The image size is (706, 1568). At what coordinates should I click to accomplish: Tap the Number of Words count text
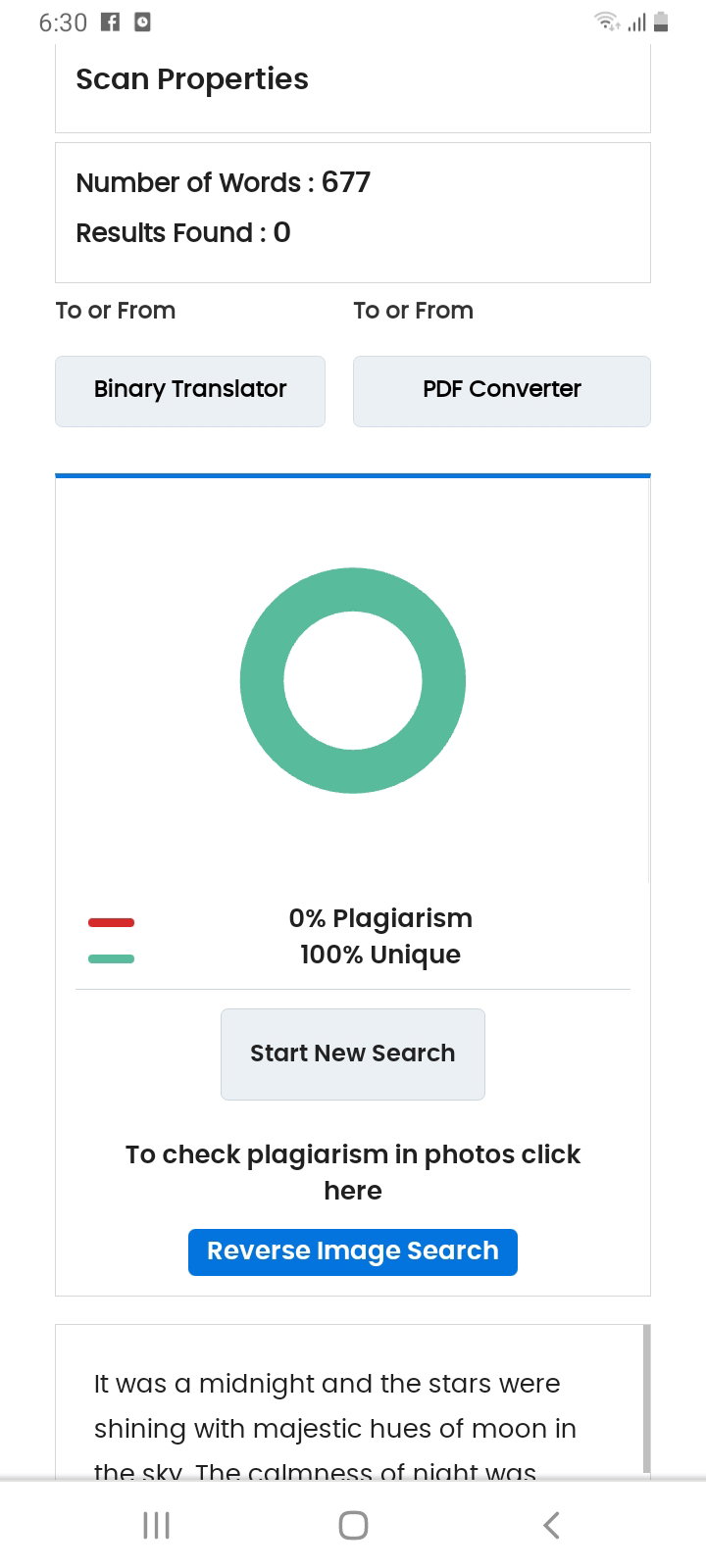click(224, 183)
